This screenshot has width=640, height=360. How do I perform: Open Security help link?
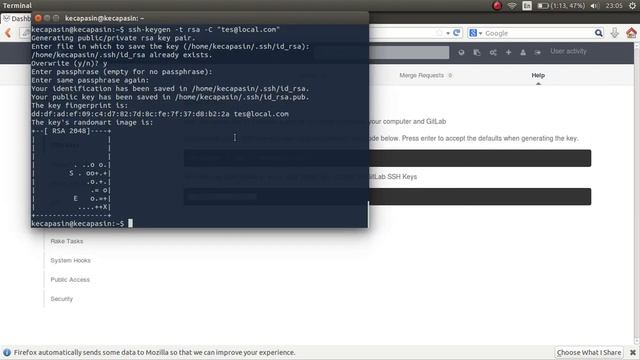coord(61,299)
